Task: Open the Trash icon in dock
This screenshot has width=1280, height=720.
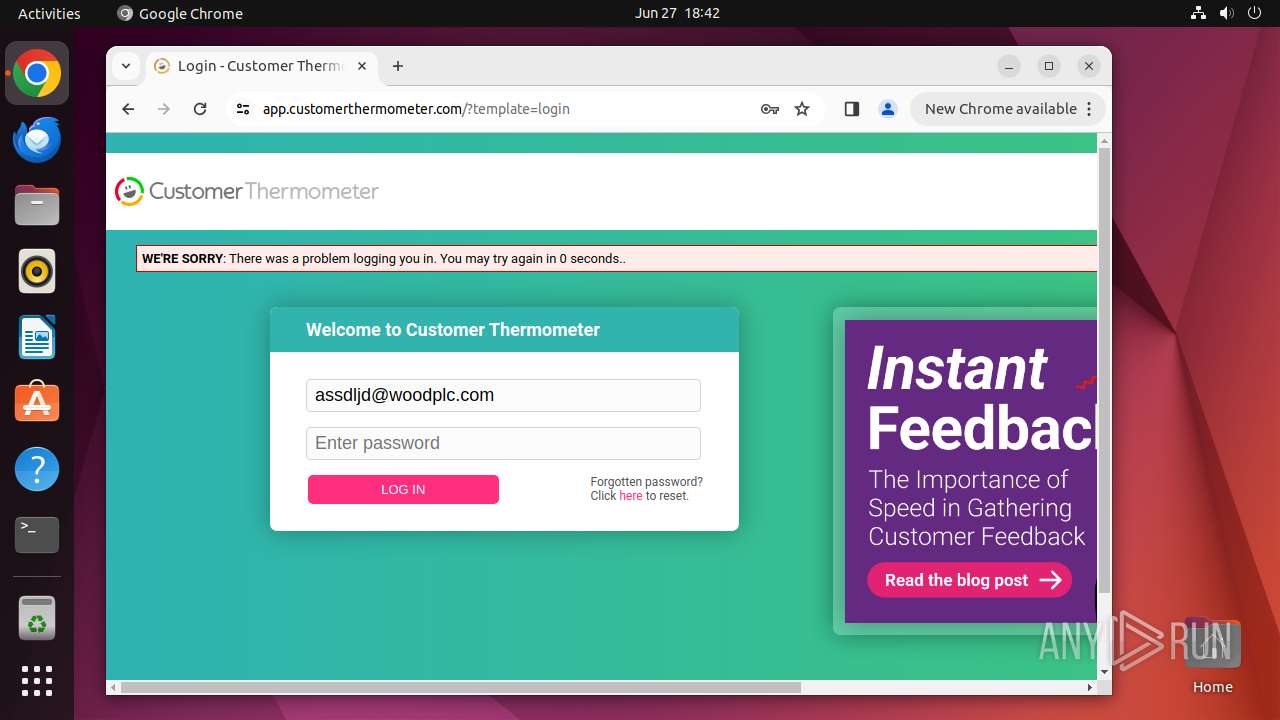Action: [37, 618]
